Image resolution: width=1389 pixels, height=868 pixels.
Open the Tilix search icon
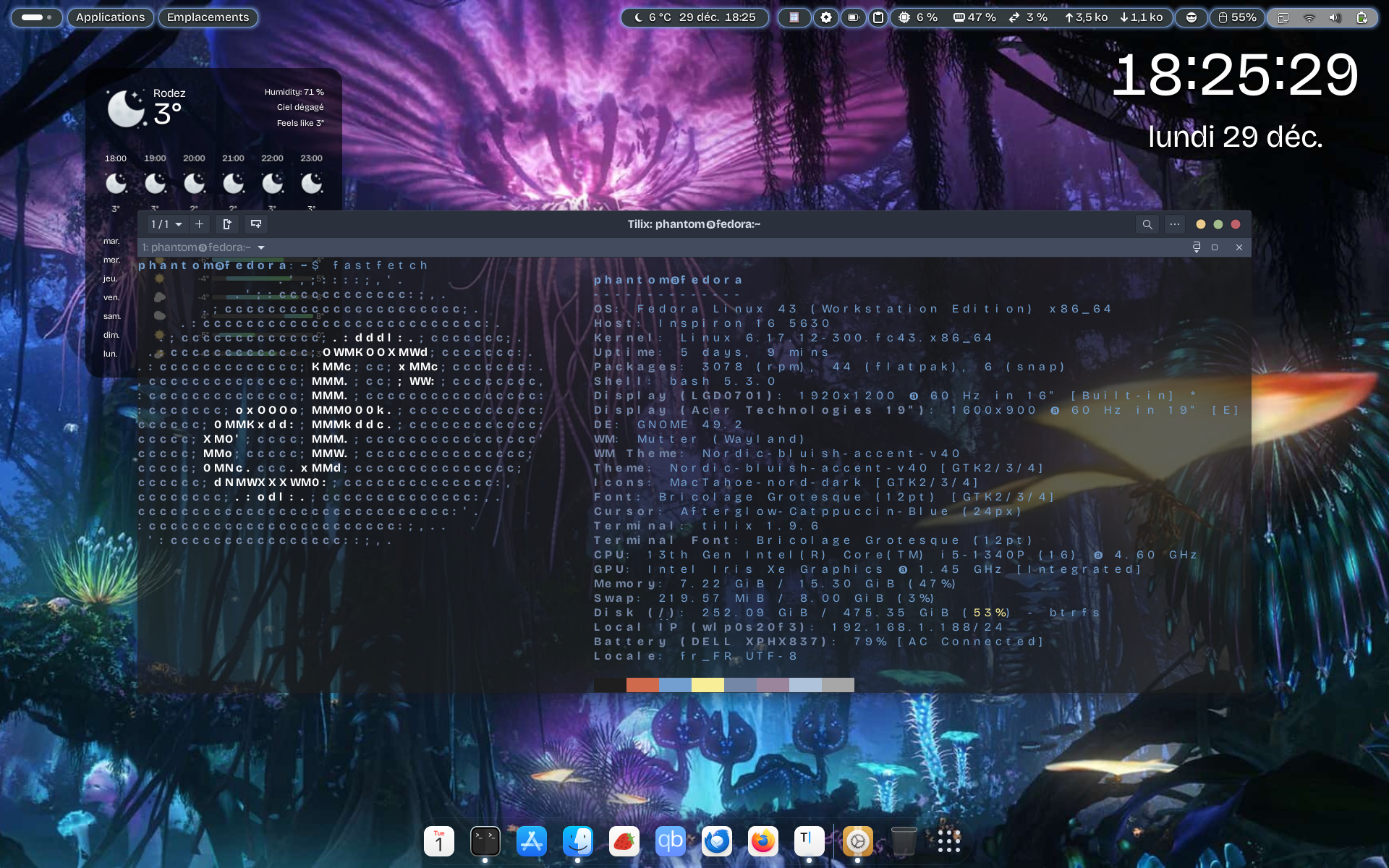[1147, 224]
